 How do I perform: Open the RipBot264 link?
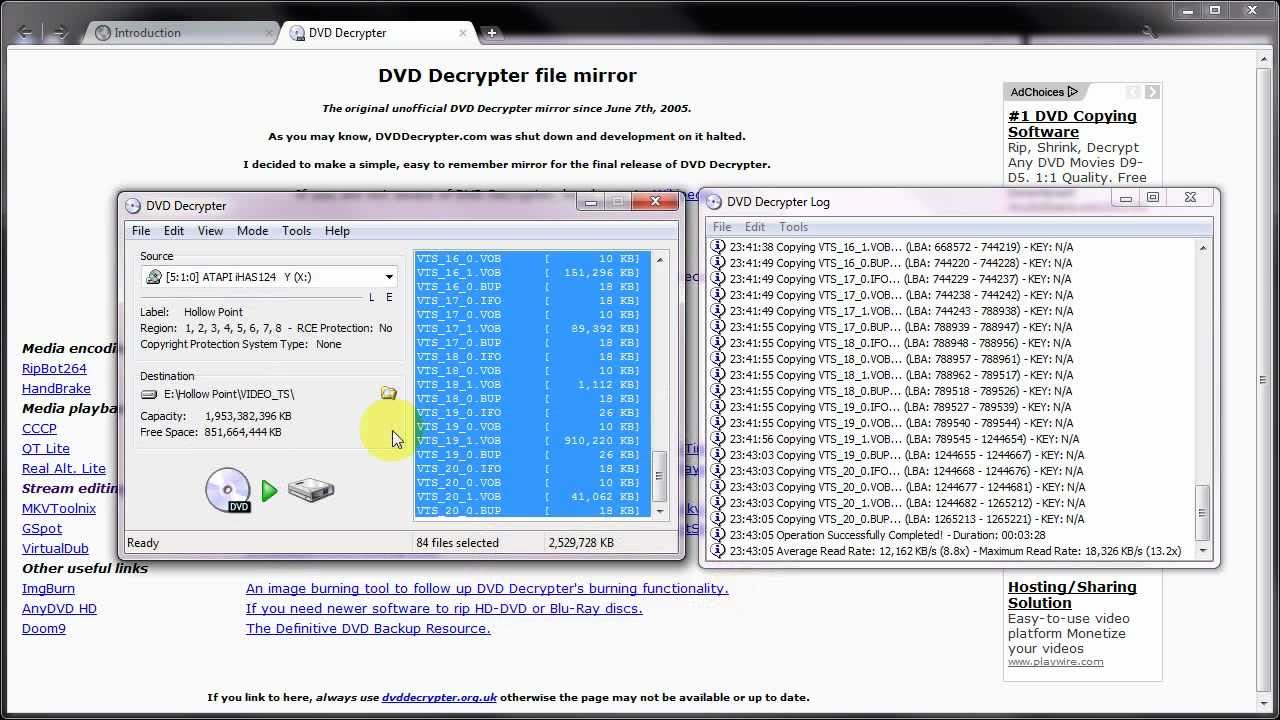pos(54,369)
